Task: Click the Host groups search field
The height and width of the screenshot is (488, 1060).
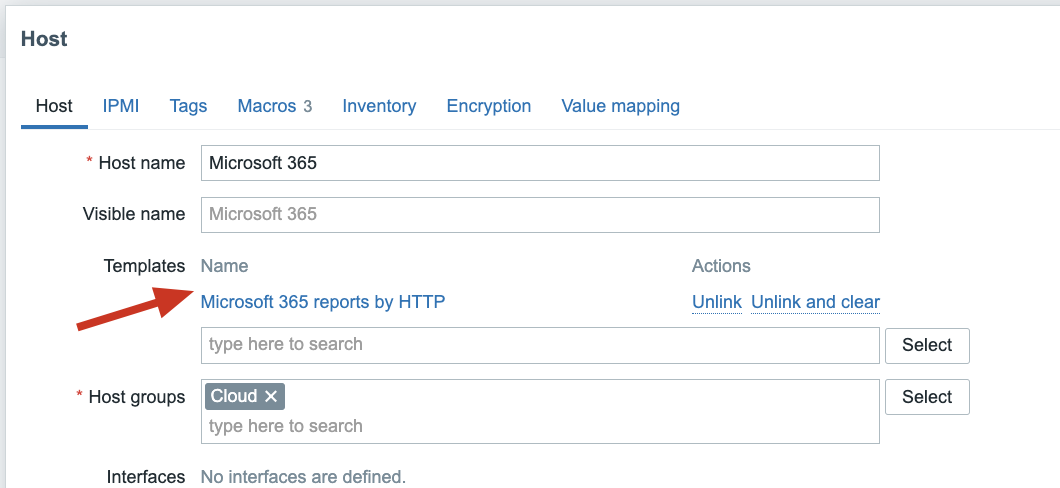Action: click(x=540, y=426)
